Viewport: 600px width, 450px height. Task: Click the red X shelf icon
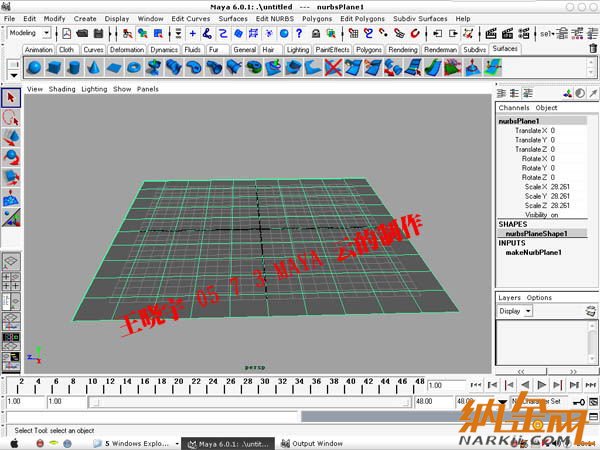(333, 68)
